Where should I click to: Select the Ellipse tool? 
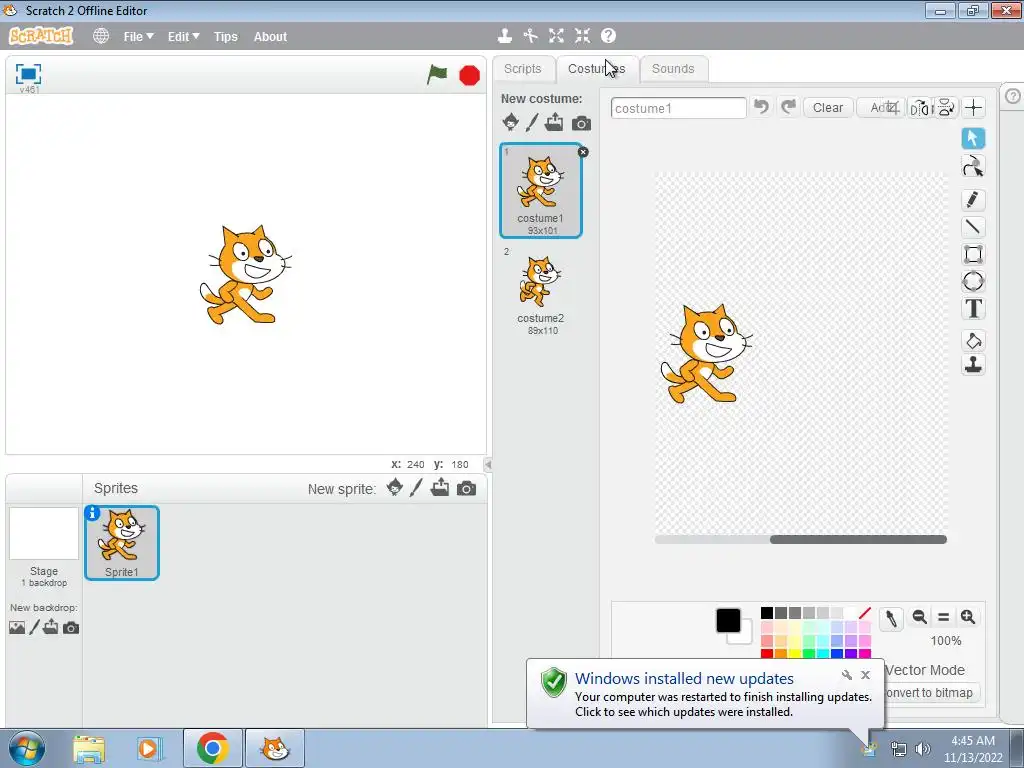point(973,281)
